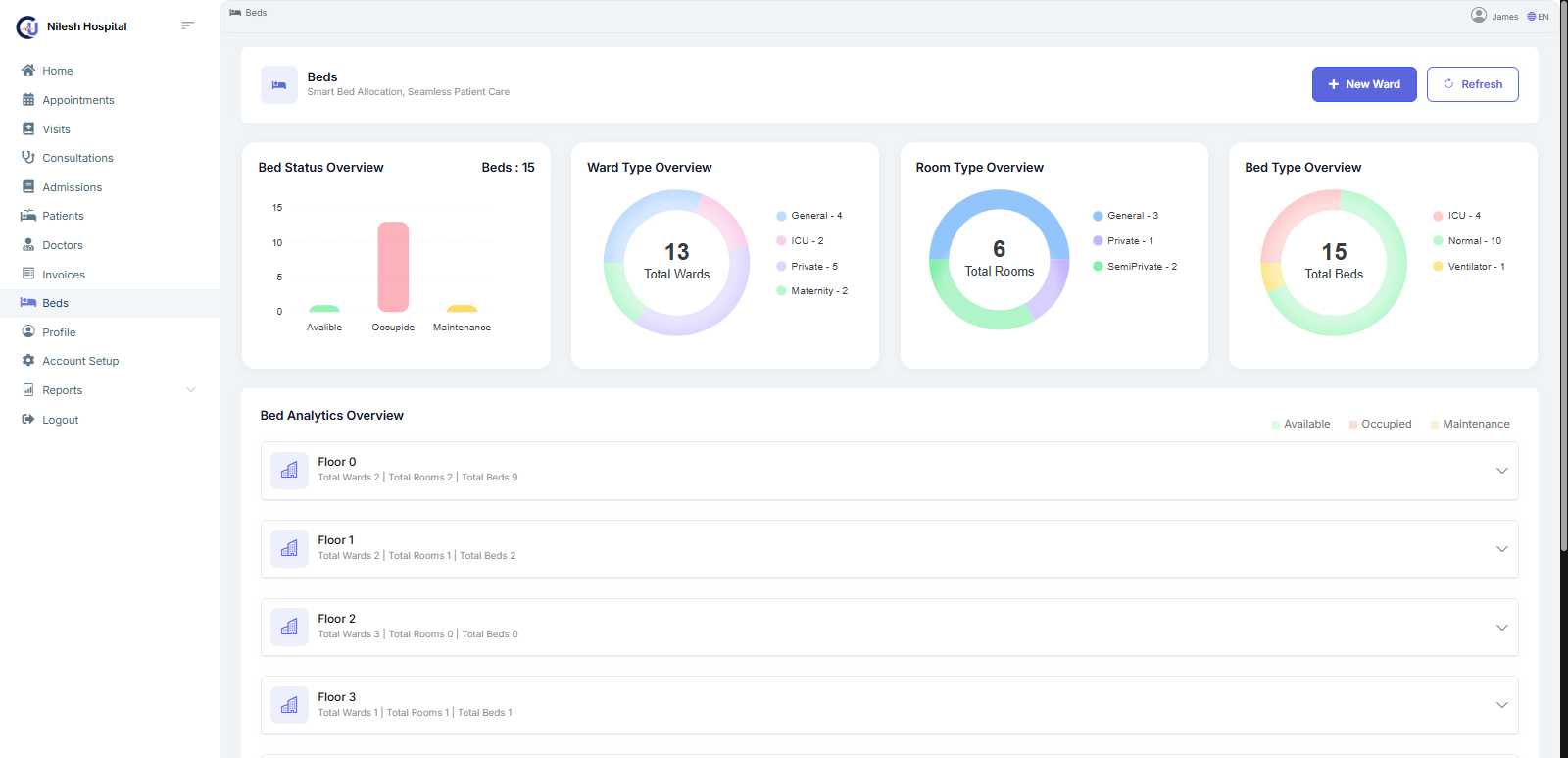Click the Consultations stethoscope icon

[28, 158]
